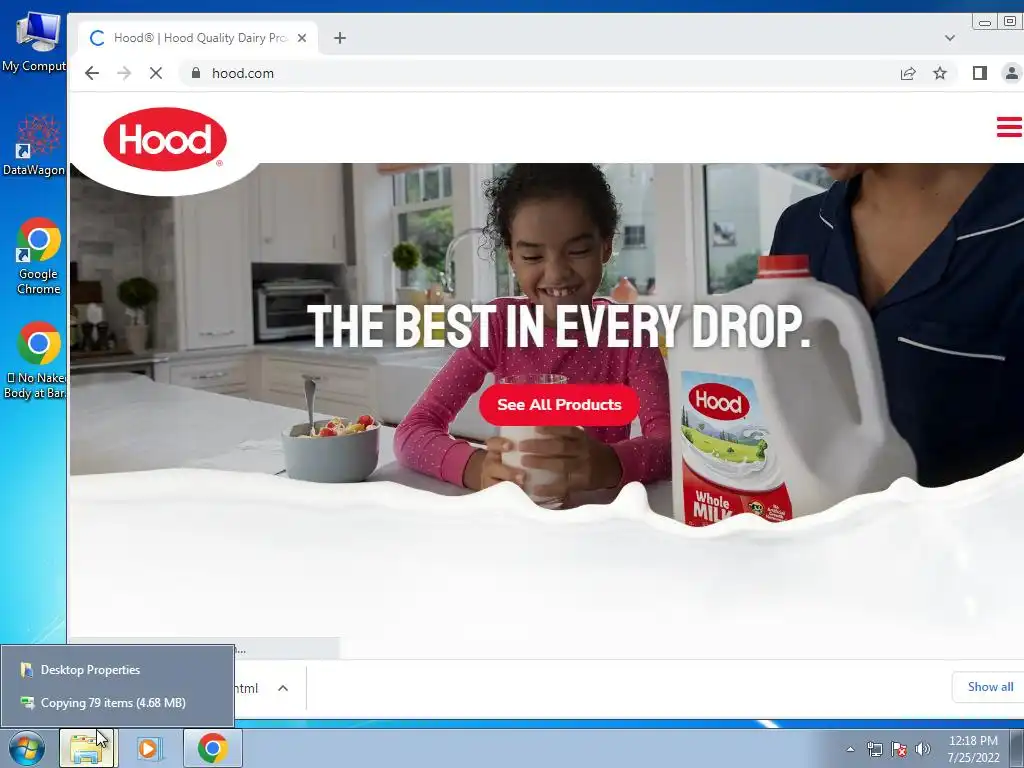Screen dimensions: 1024x768
Task: Open My Computer desktop icon
Action: [34, 40]
